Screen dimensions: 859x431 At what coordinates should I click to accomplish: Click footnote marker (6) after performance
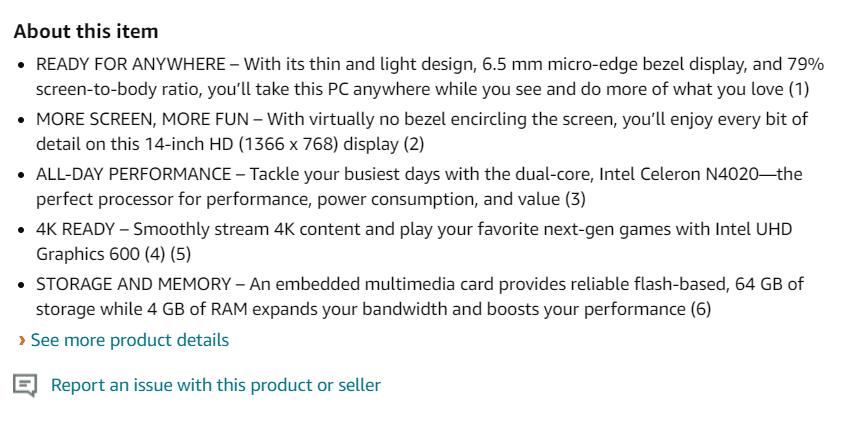(x=700, y=309)
